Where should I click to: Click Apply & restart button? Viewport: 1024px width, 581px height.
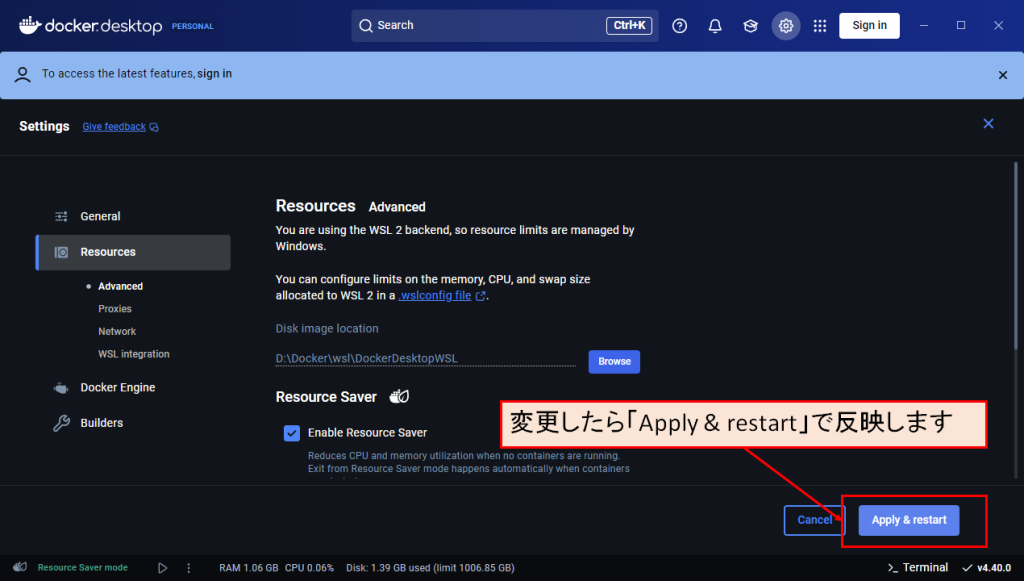[908, 520]
